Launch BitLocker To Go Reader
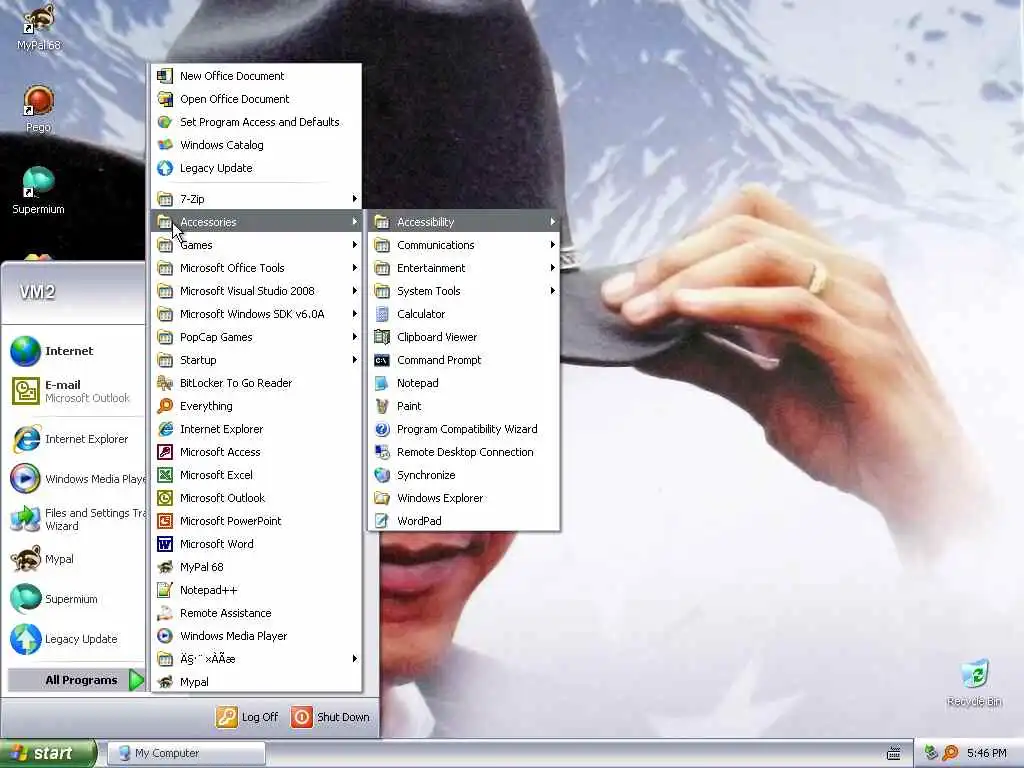Screen dimensions: 1024x768 click(256, 383)
